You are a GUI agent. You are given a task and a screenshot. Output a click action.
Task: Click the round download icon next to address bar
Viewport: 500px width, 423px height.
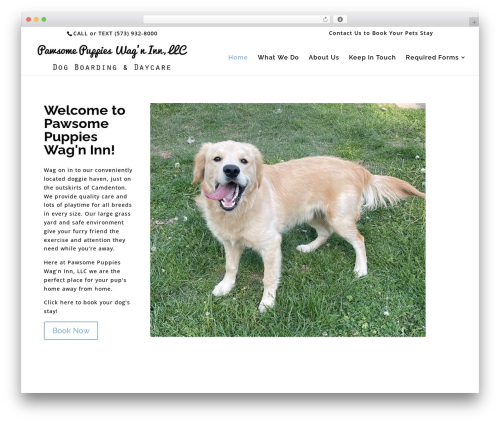[x=340, y=19]
